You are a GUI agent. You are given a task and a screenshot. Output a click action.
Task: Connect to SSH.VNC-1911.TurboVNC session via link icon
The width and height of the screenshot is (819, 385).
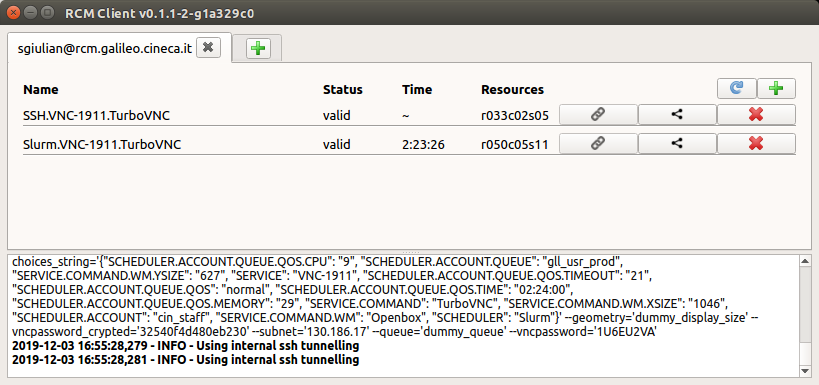pos(598,115)
